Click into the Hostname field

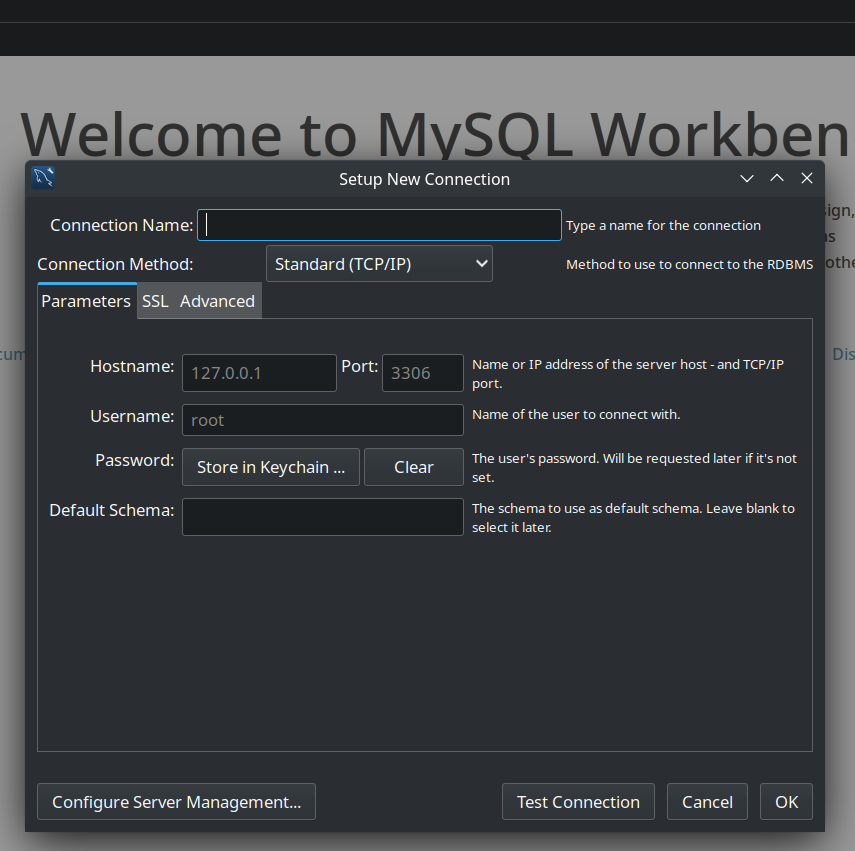point(259,373)
